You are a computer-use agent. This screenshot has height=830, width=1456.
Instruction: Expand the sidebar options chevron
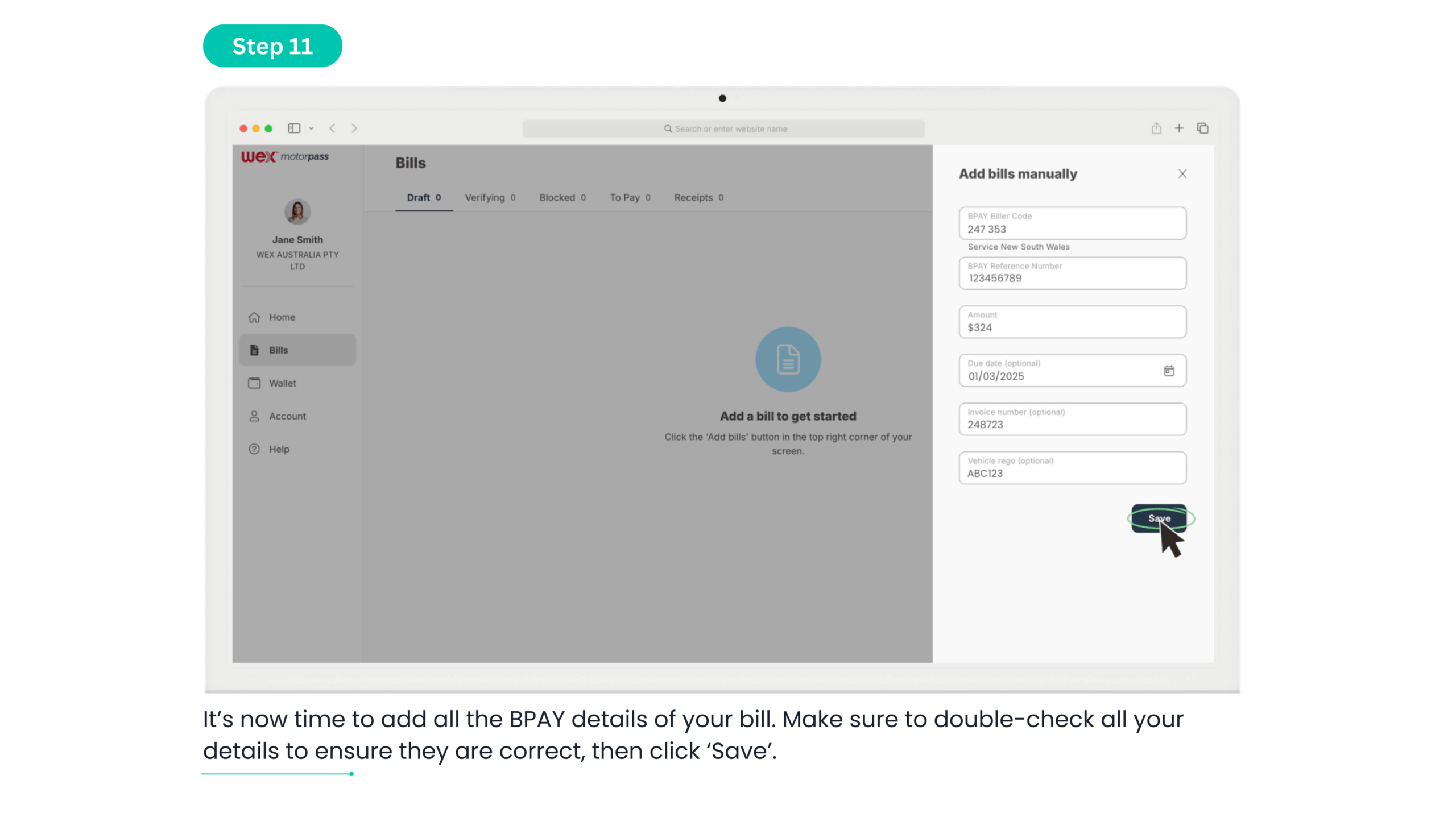coord(311,129)
